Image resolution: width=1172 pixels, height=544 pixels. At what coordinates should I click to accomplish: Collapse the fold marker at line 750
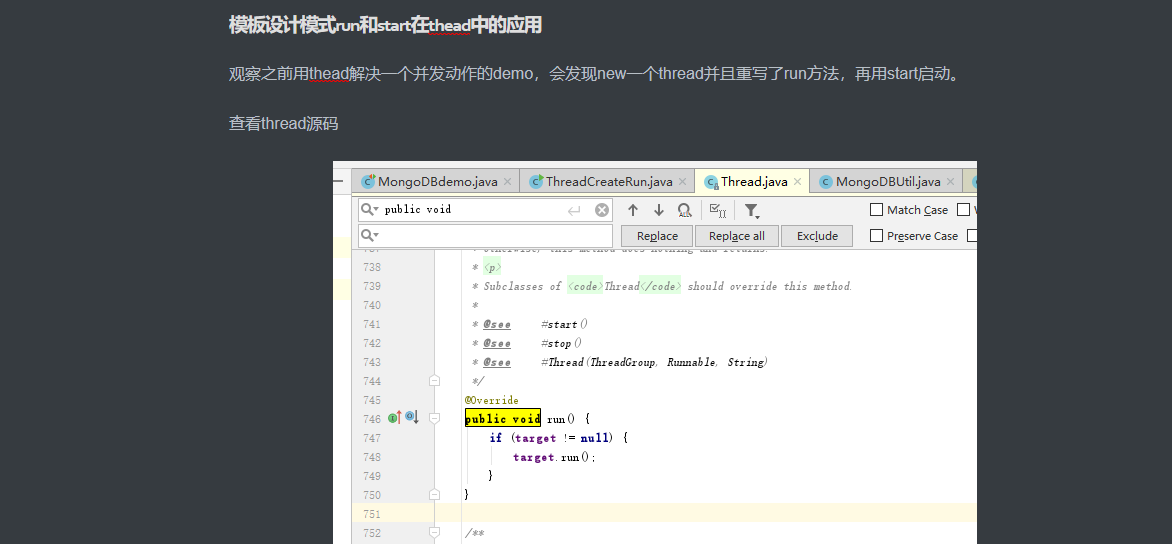click(434, 495)
